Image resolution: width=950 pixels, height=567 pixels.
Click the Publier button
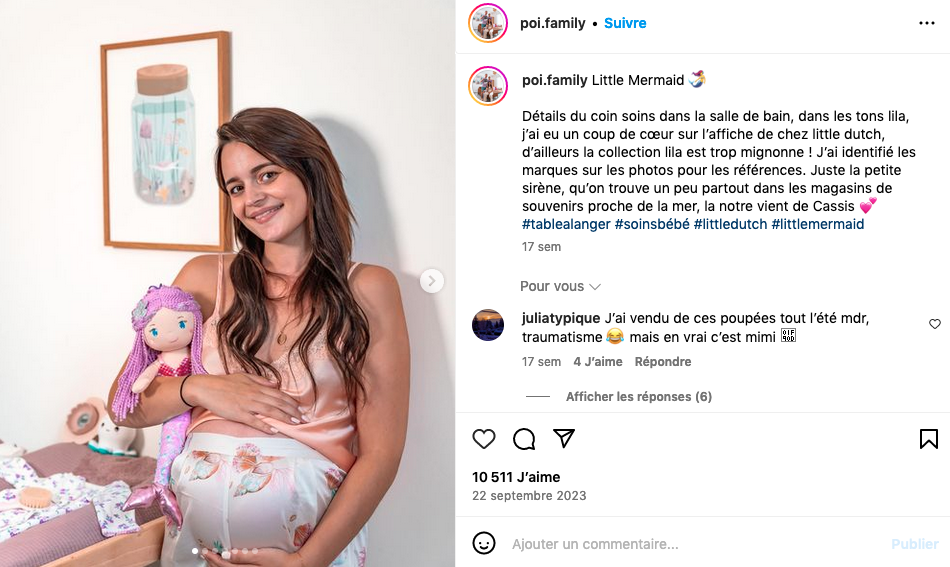point(914,544)
